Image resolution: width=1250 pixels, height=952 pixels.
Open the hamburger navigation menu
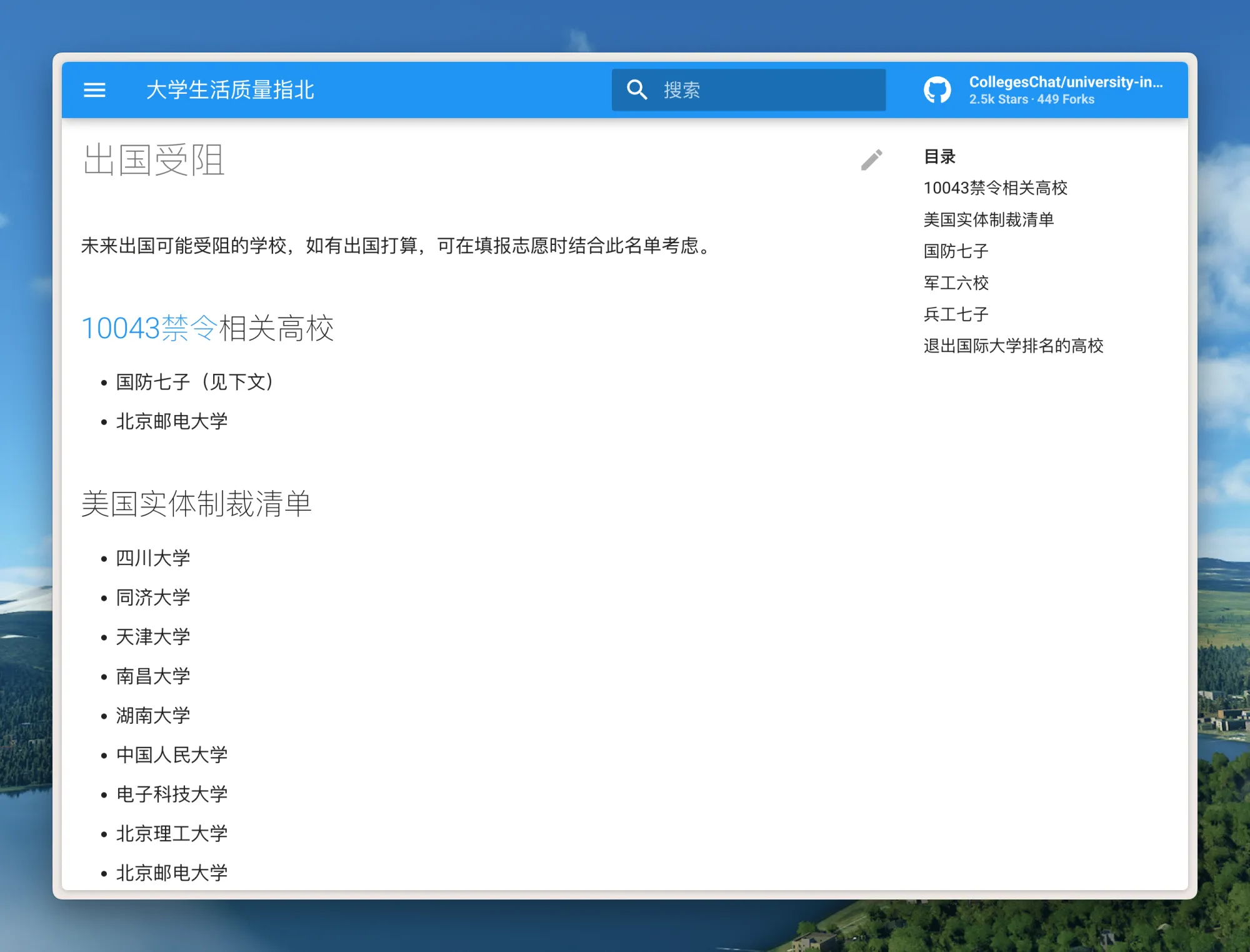(x=94, y=90)
